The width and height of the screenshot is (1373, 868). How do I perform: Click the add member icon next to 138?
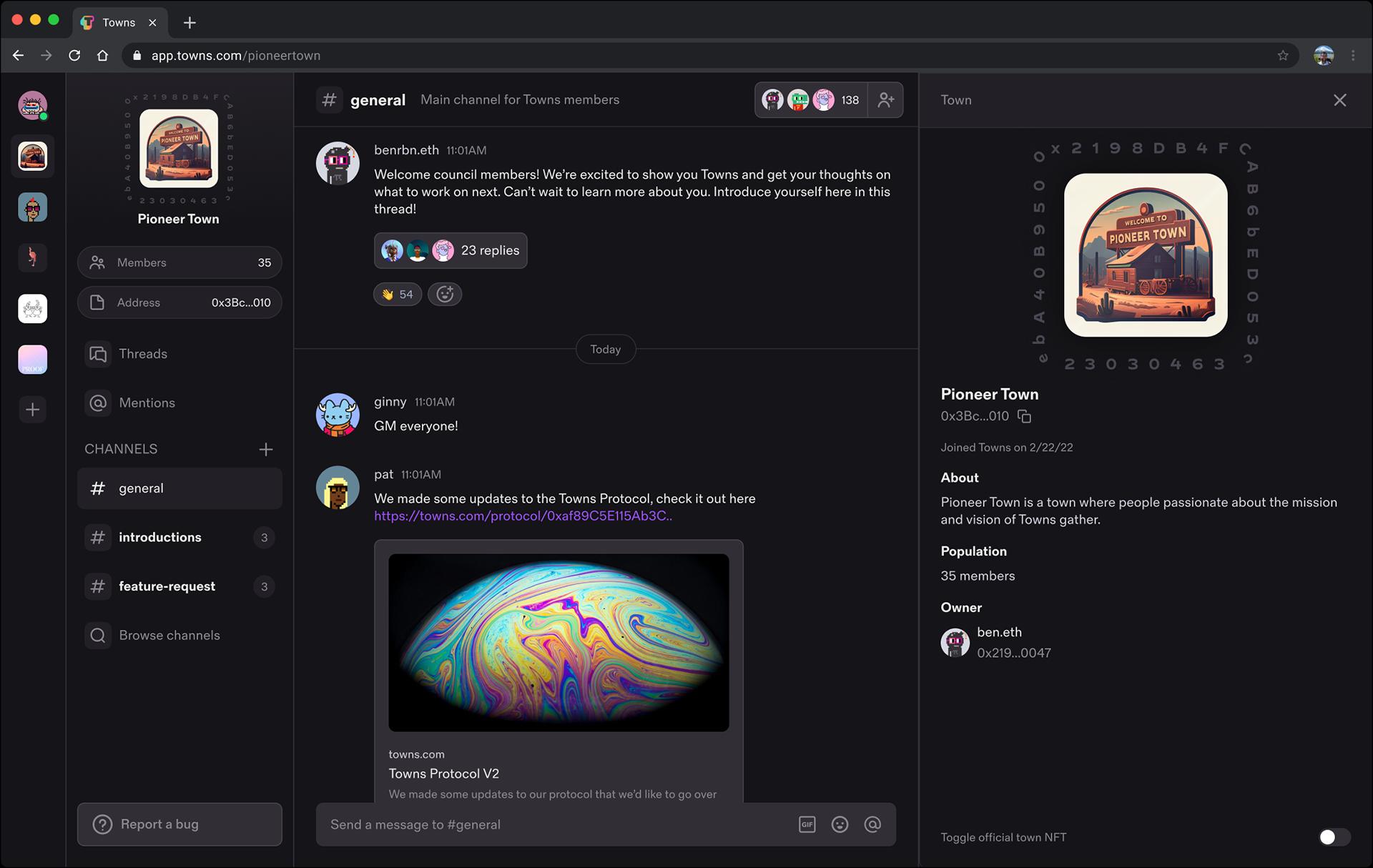tap(885, 99)
